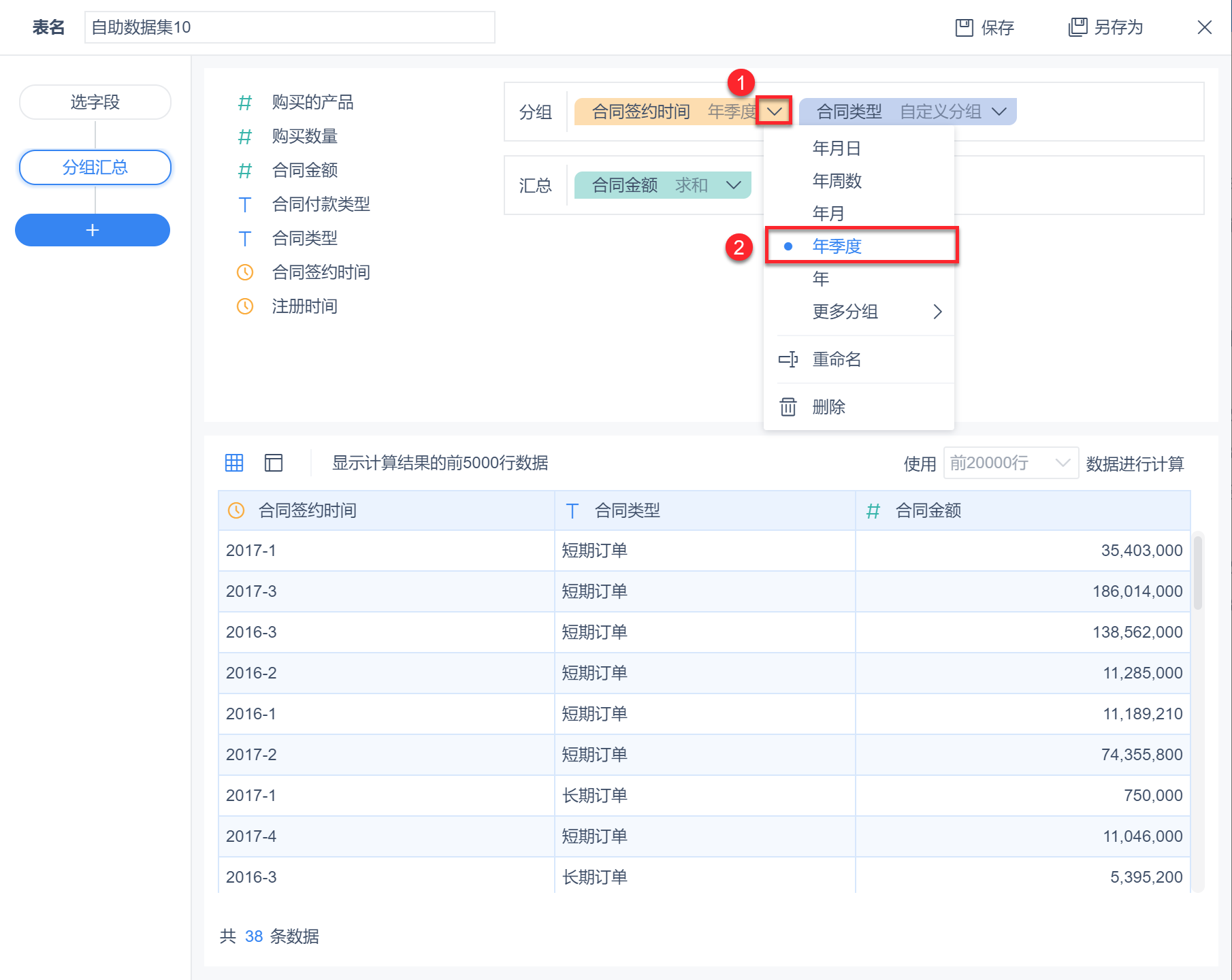
Task: Open the 合同金额 求和 aggregation dropdown
Action: pos(734,185)
